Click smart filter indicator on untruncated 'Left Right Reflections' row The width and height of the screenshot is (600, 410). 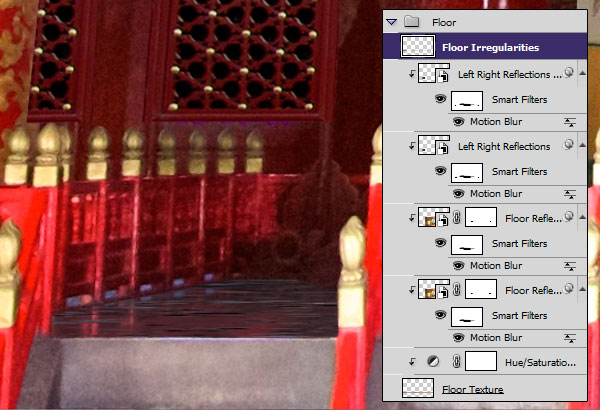pyautogui.click(x=569, y=144)
